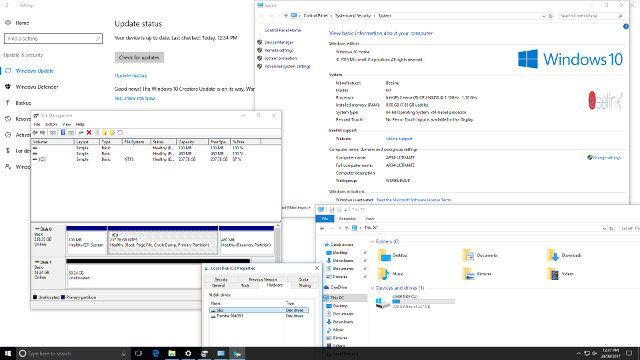Expand the Explorer address bar dropdown arrow

[604, 228]
